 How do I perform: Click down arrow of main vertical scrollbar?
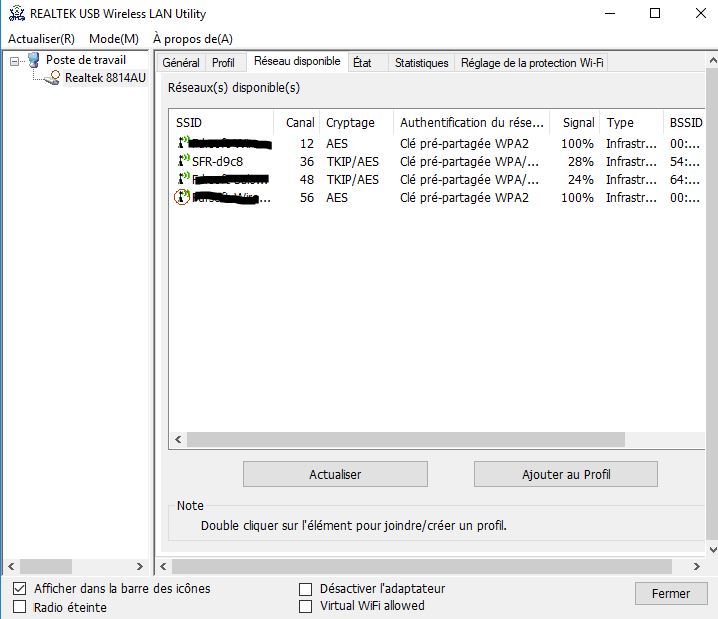713,548
